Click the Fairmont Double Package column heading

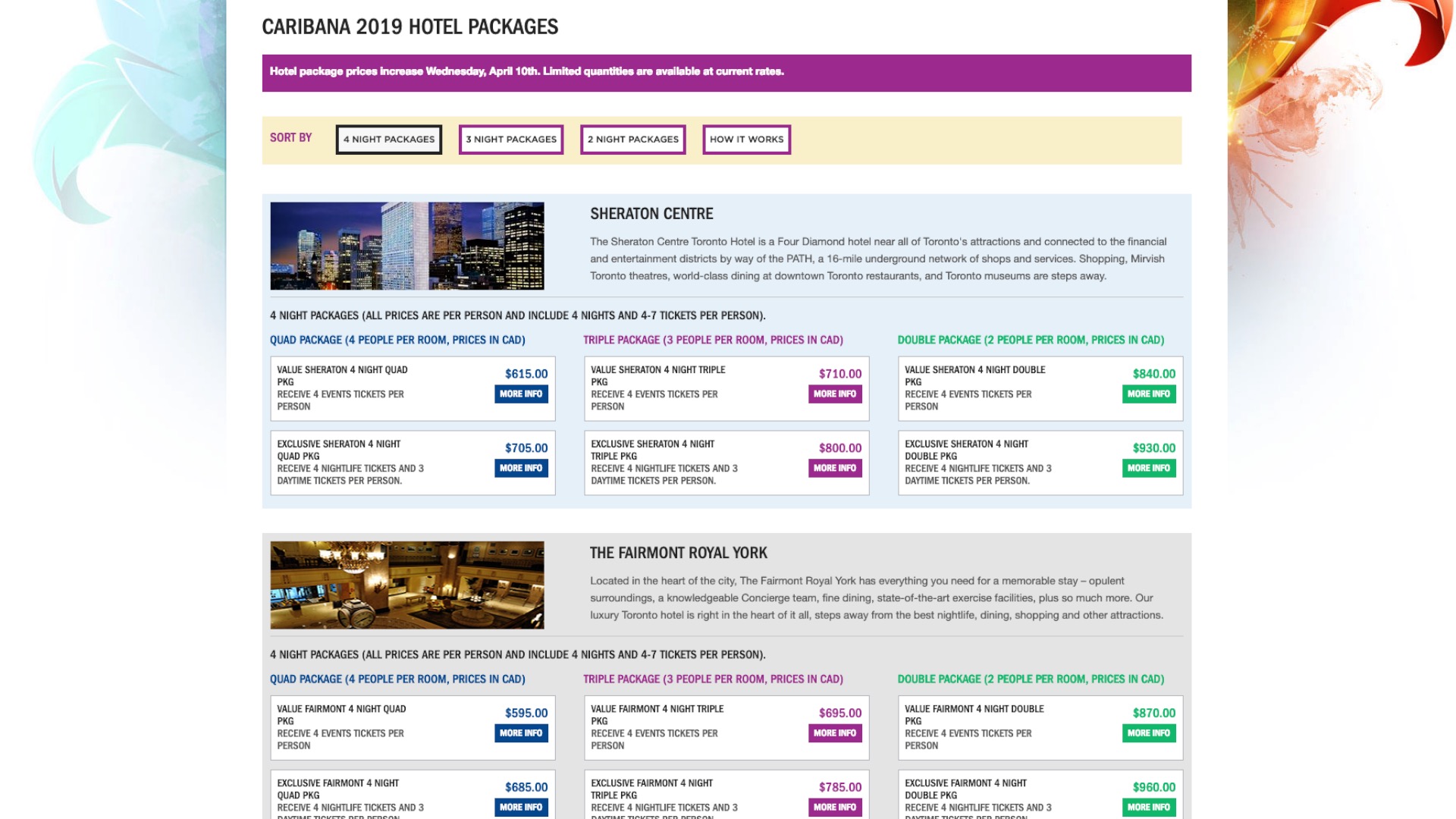coord(1031,679)
